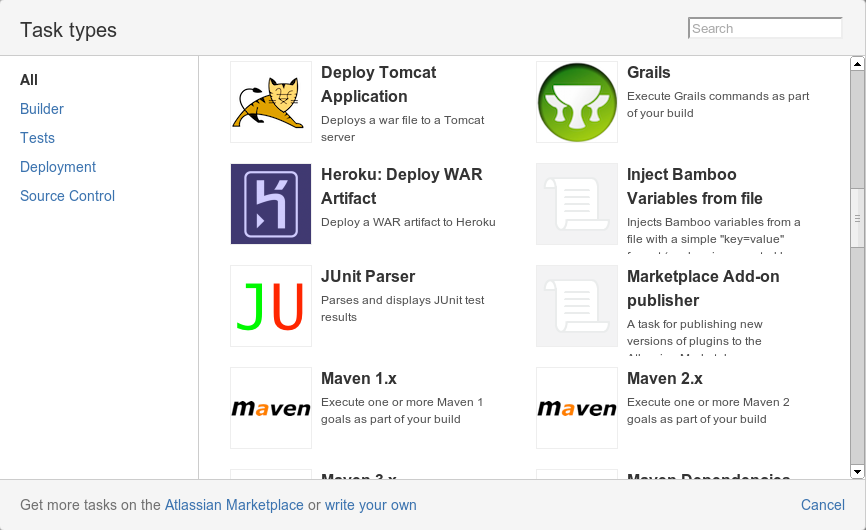Click 'Execute one or more Maven 2 goals' text

(708, 411)
